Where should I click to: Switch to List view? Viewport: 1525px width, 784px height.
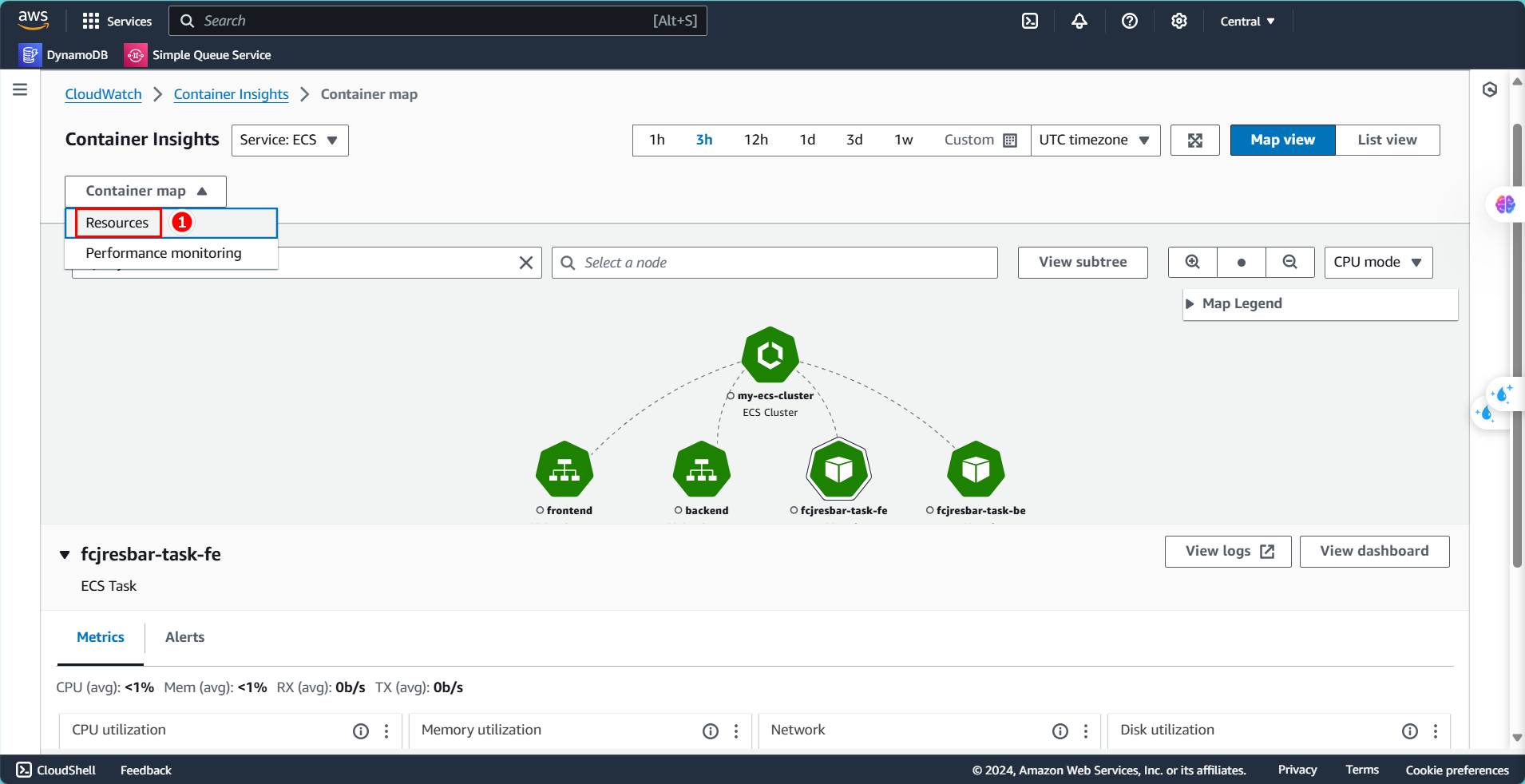(x=1388, y=140)
